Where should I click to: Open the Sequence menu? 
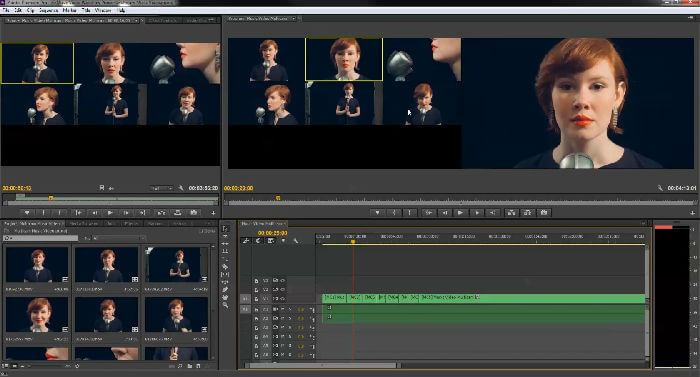(48, 10)
